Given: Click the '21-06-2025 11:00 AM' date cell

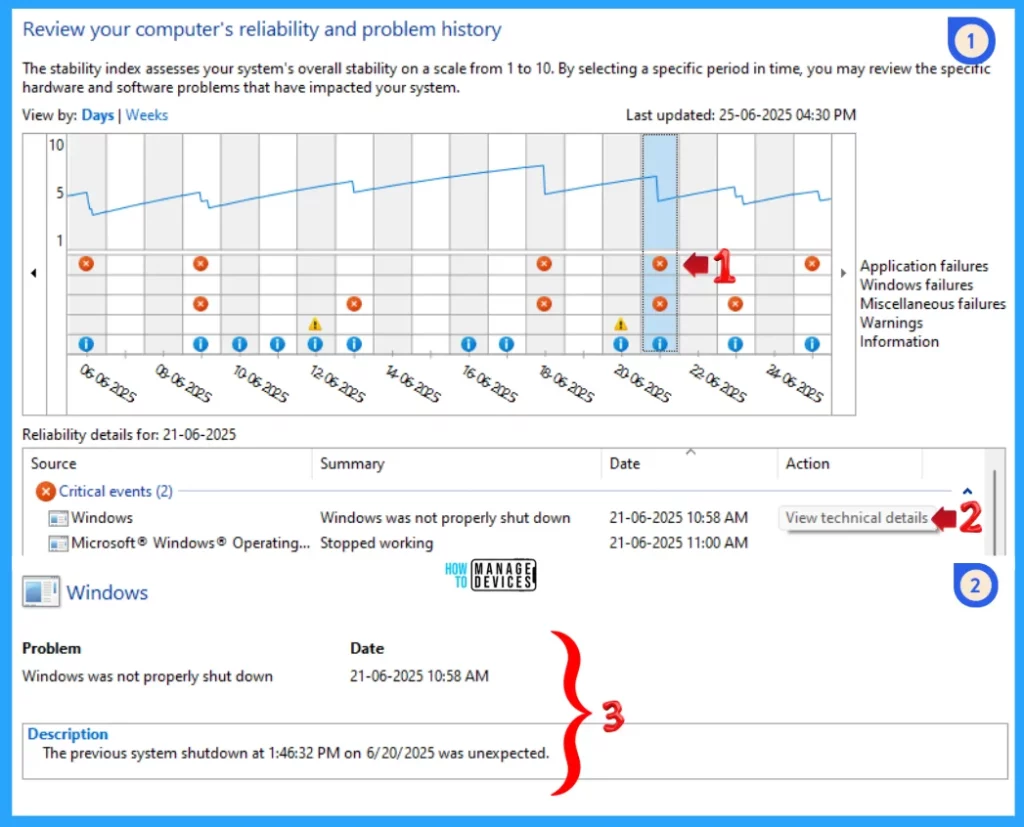Looking at the screenshot, I should pyautogui.click(x=679, y=543).
